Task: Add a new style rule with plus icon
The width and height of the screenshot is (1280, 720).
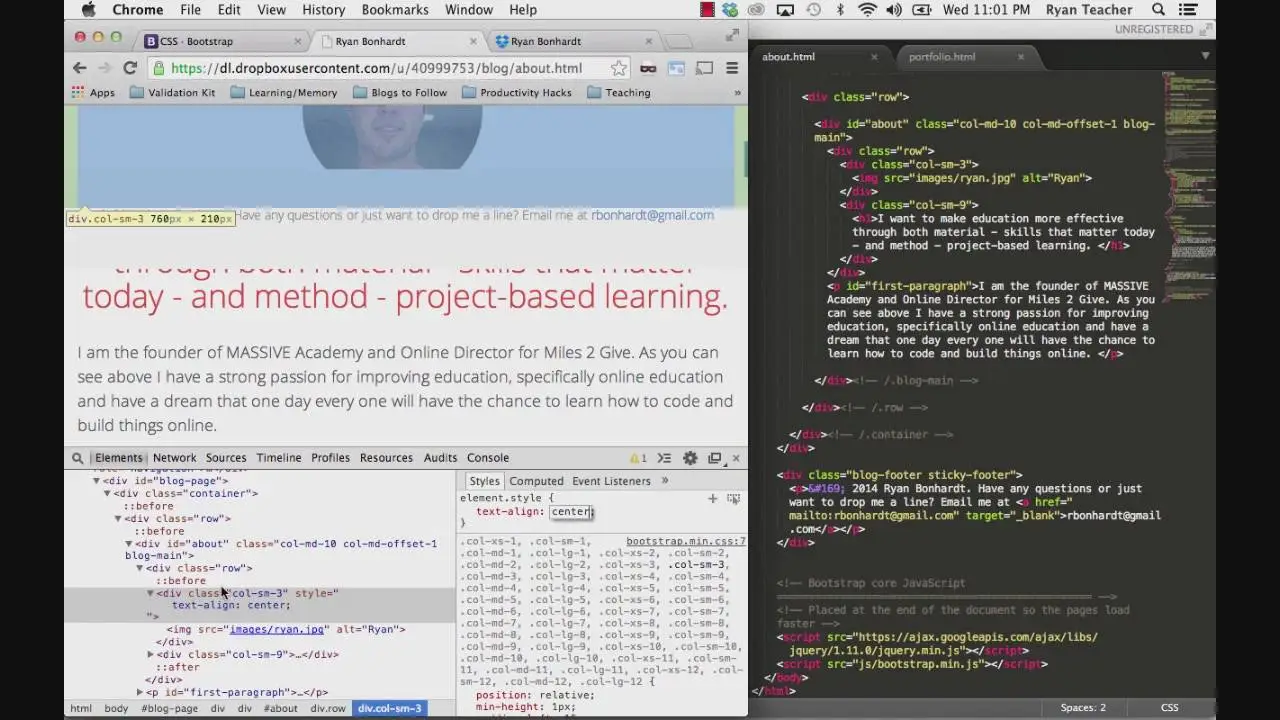Action: [713, 498]
